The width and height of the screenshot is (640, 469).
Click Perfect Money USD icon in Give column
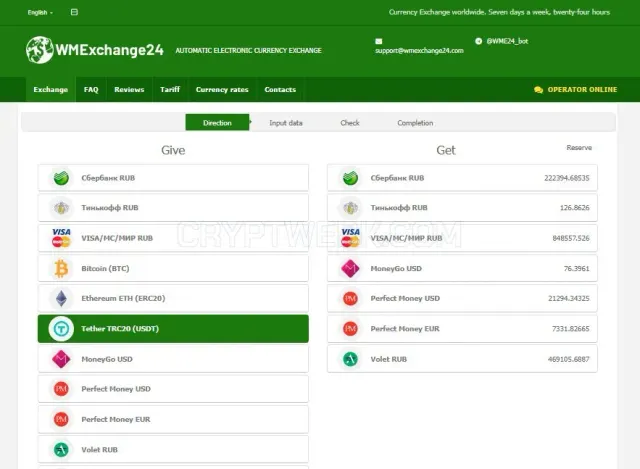point(61,389)
